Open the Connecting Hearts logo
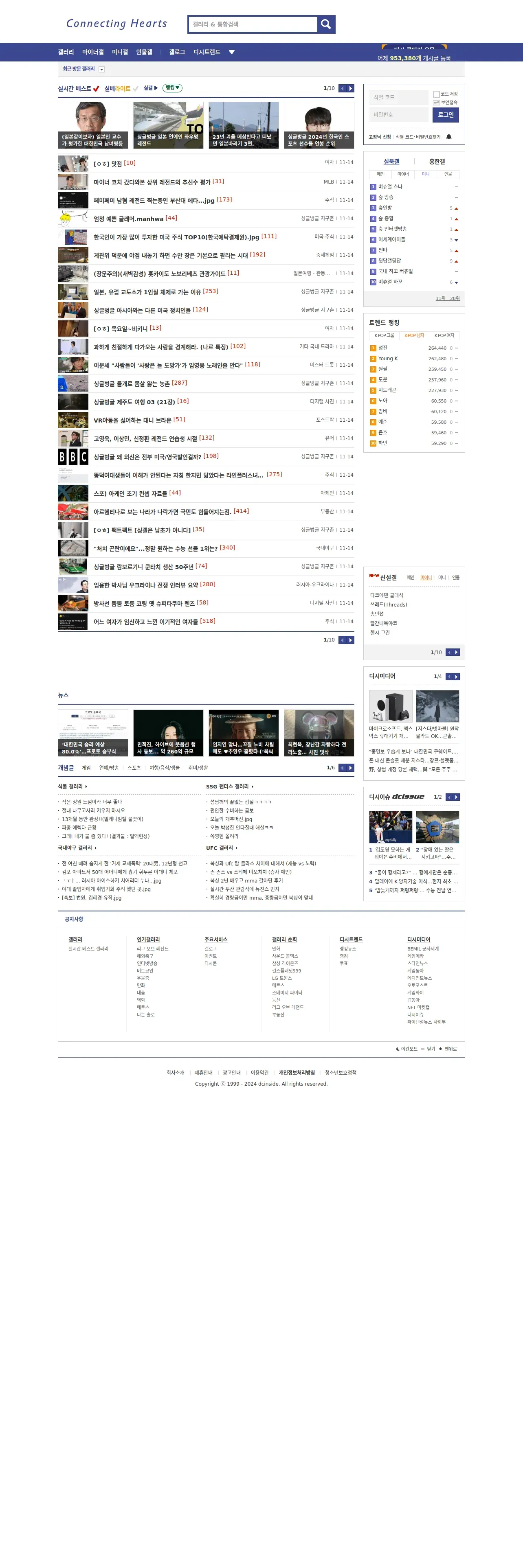Viewport: 523px width, 1568px height. pyautogui.click(x=116, y=24)
